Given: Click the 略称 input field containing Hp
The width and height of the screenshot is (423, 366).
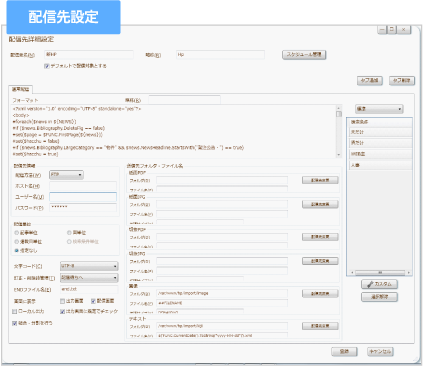Looking at the screenshot, I should (x=220, y=54).
